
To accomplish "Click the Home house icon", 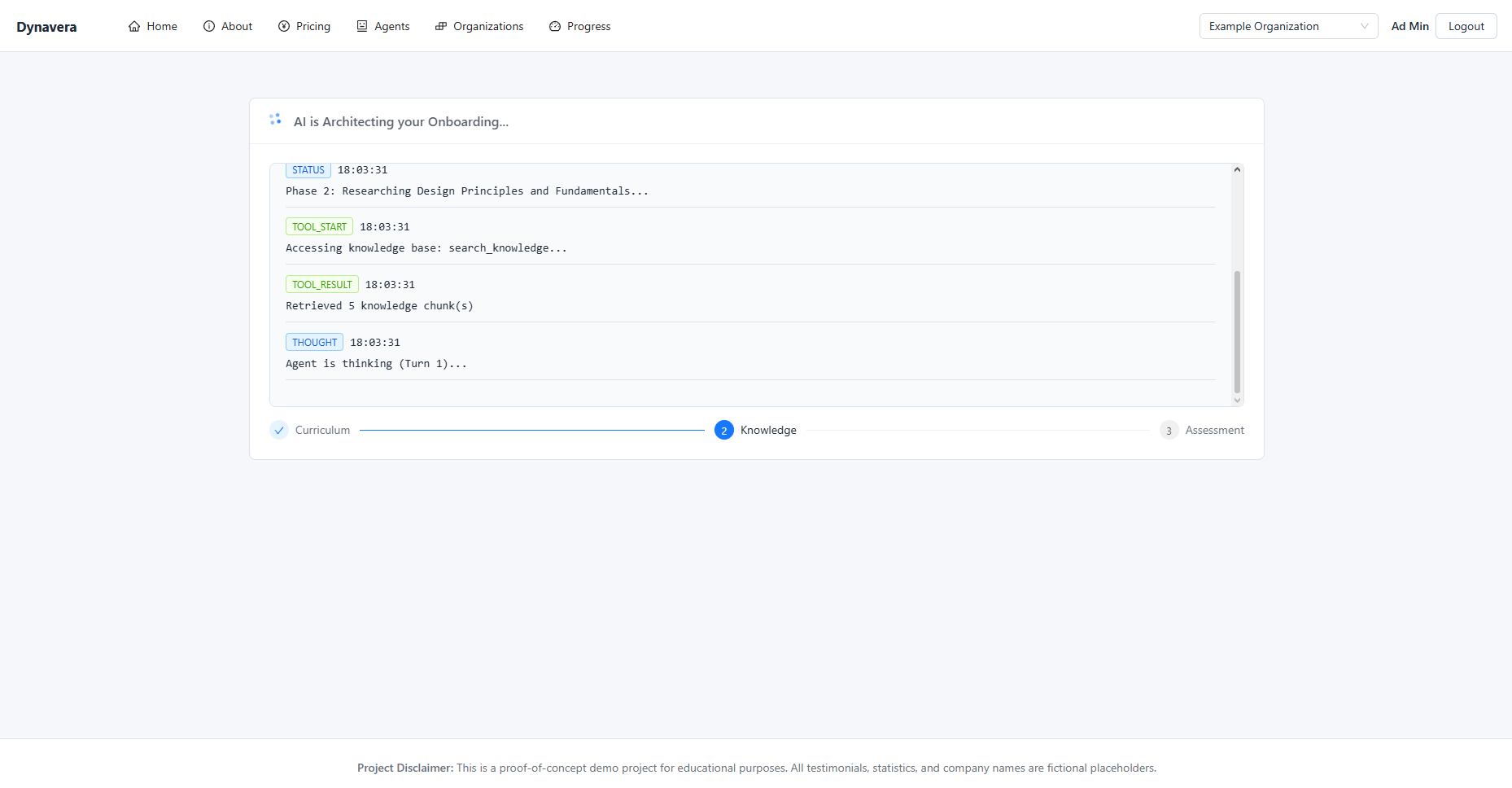I will tap(134, 26).
